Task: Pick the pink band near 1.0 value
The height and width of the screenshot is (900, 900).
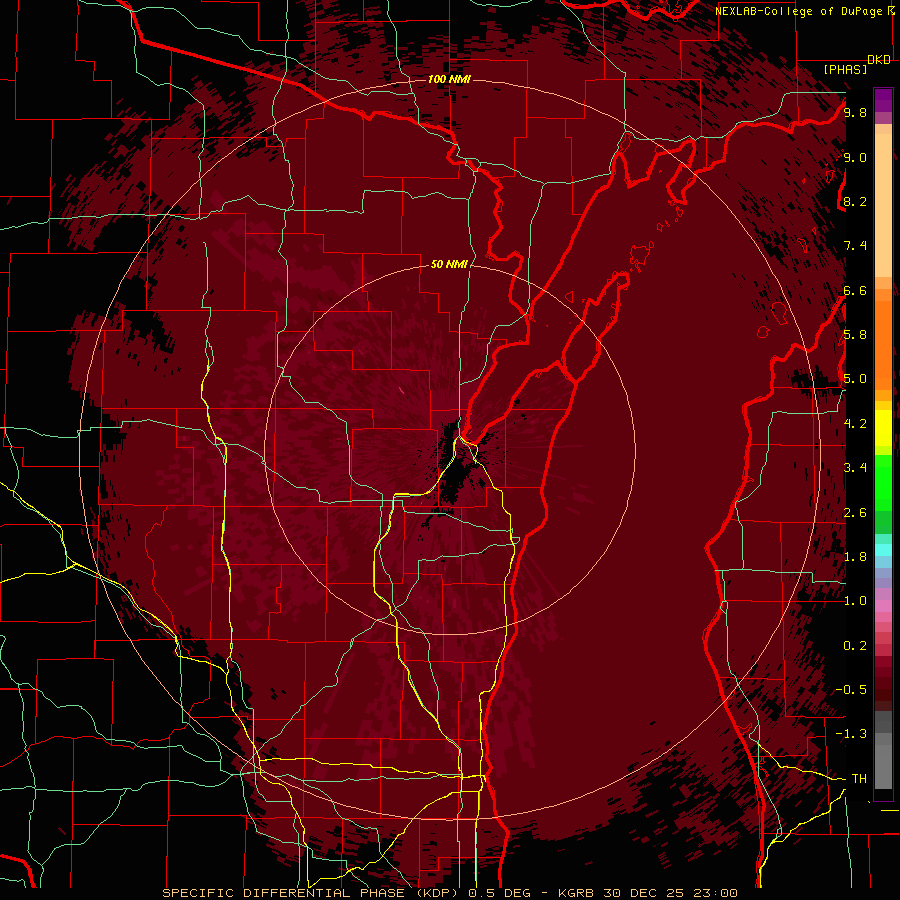Action: tap(883, 607)
